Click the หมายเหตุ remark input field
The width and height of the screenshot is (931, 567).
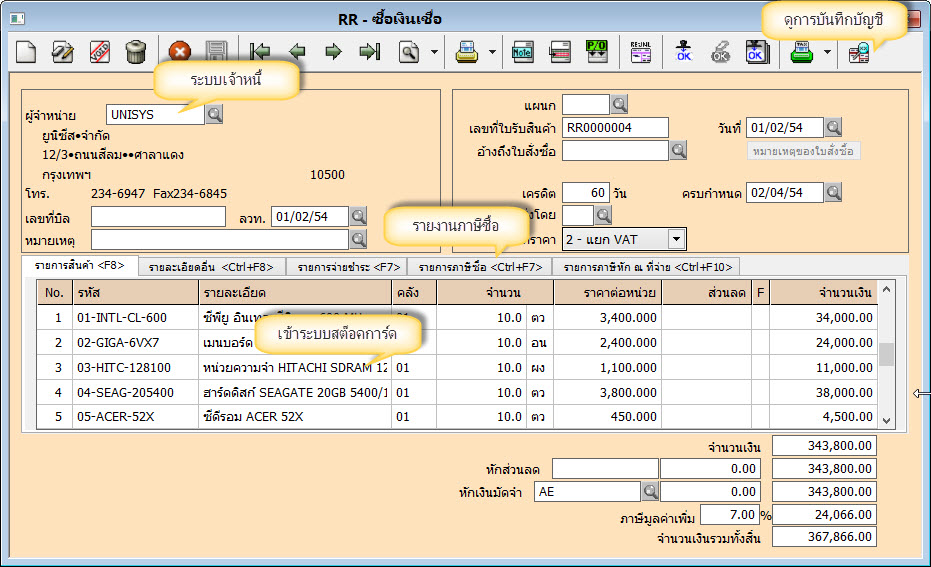220,240
